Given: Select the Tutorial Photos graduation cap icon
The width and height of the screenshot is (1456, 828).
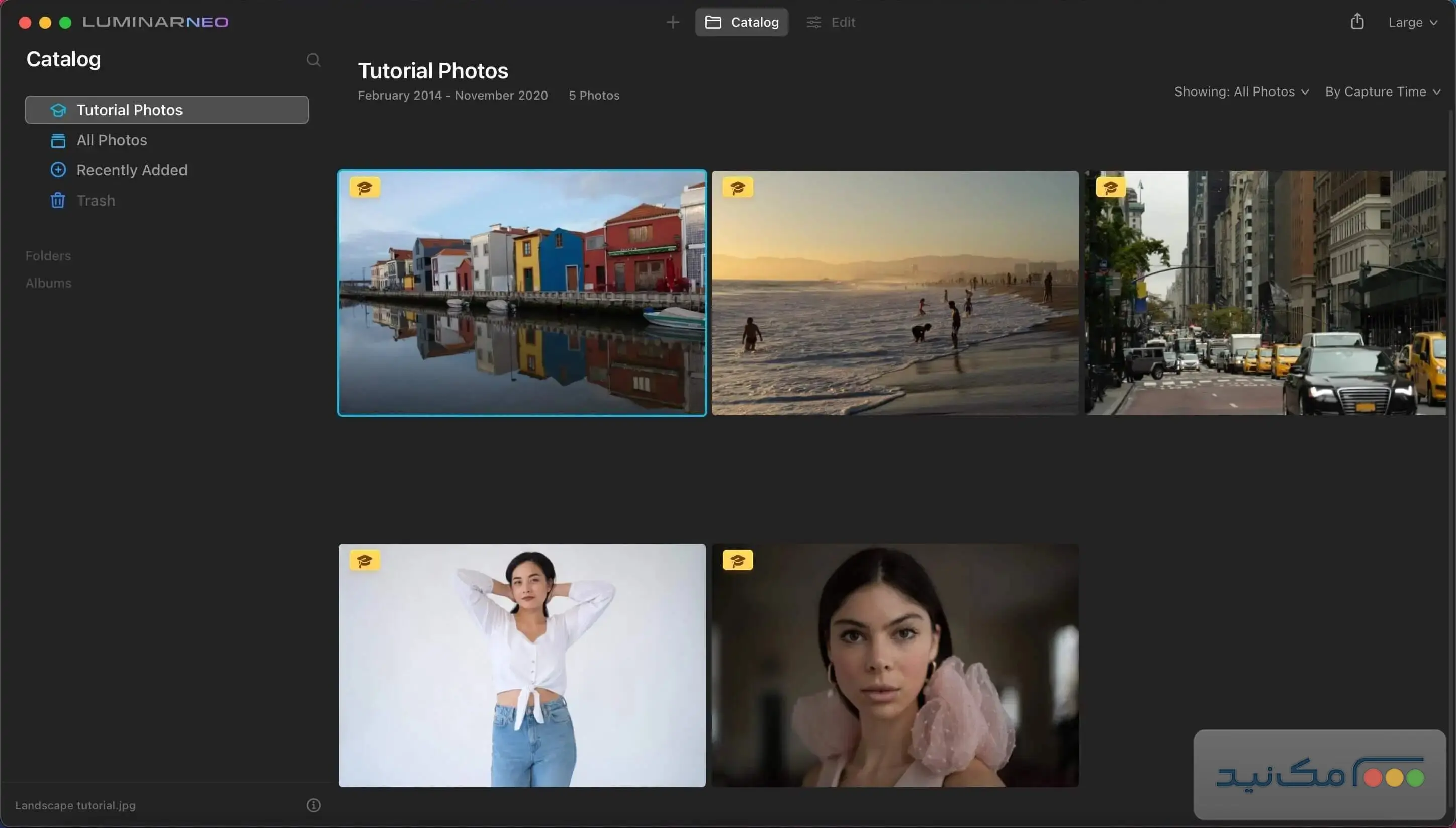Looking at the screenshot, I should [58, 110].
